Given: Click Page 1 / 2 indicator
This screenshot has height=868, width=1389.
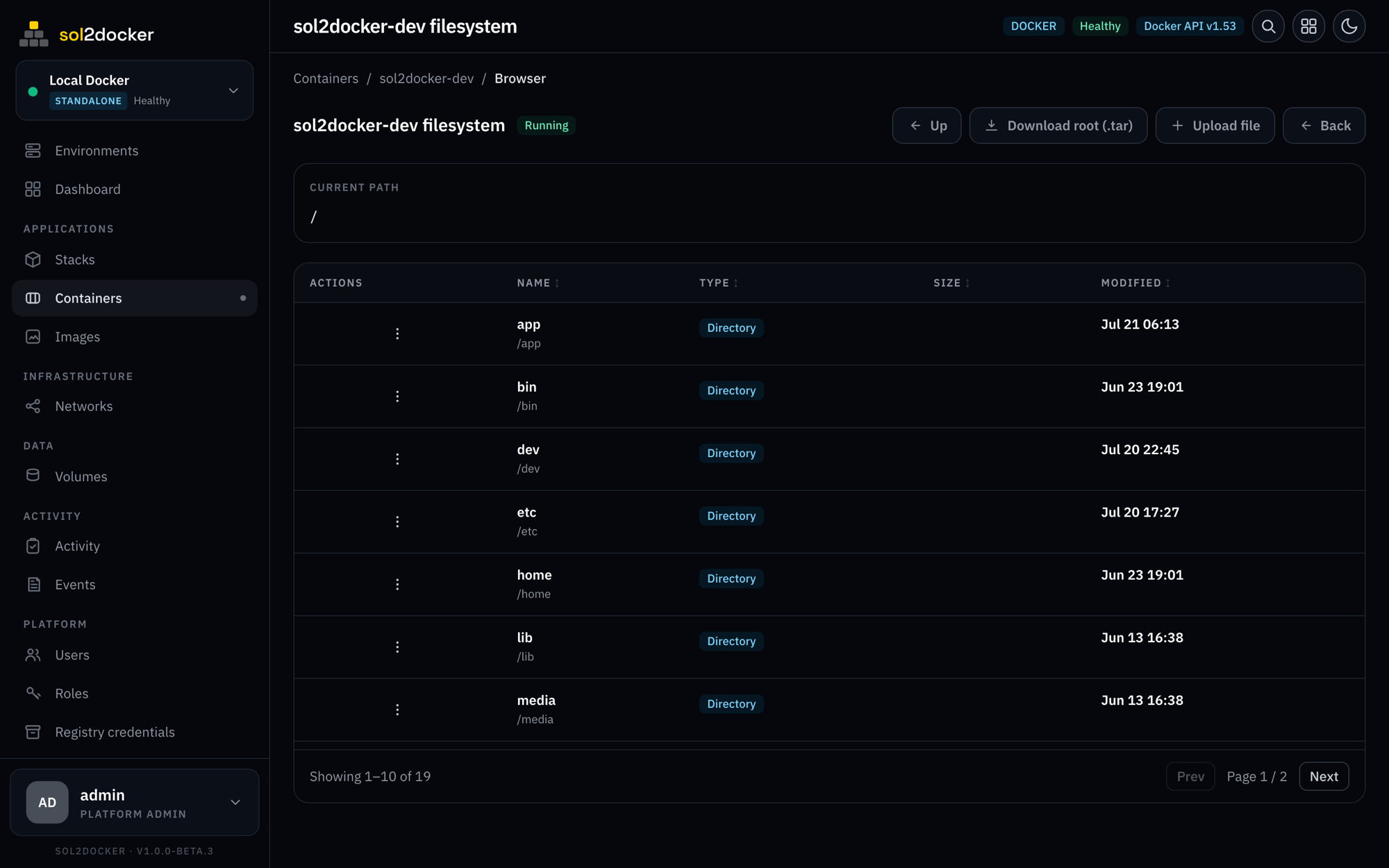Looking at the screenshot, I should [x=1256, y=776].
